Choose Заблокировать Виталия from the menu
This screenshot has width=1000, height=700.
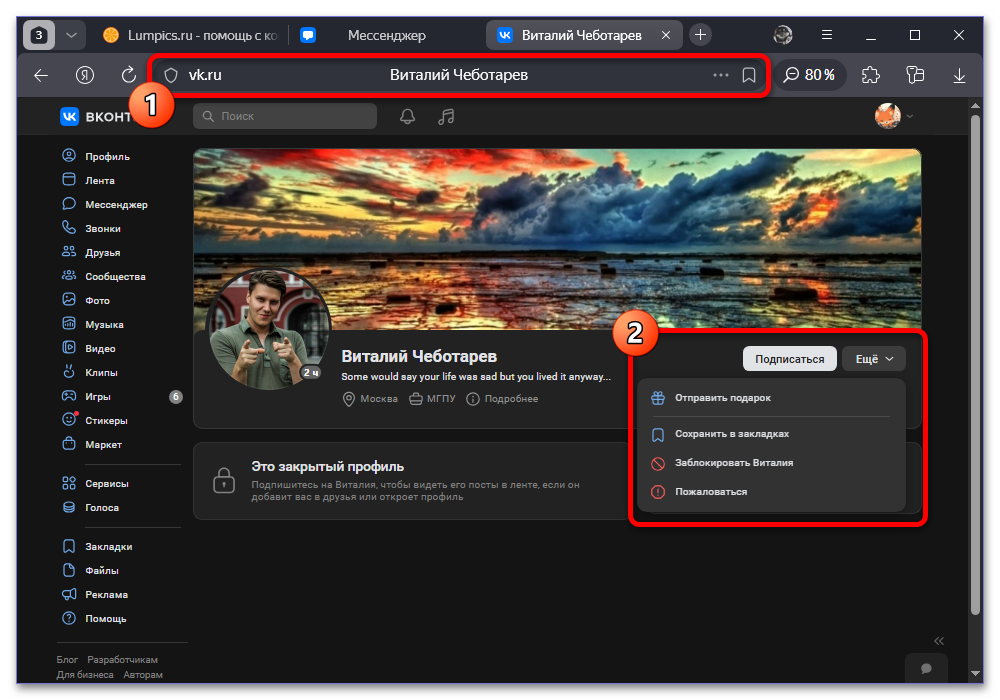point(771,463)
